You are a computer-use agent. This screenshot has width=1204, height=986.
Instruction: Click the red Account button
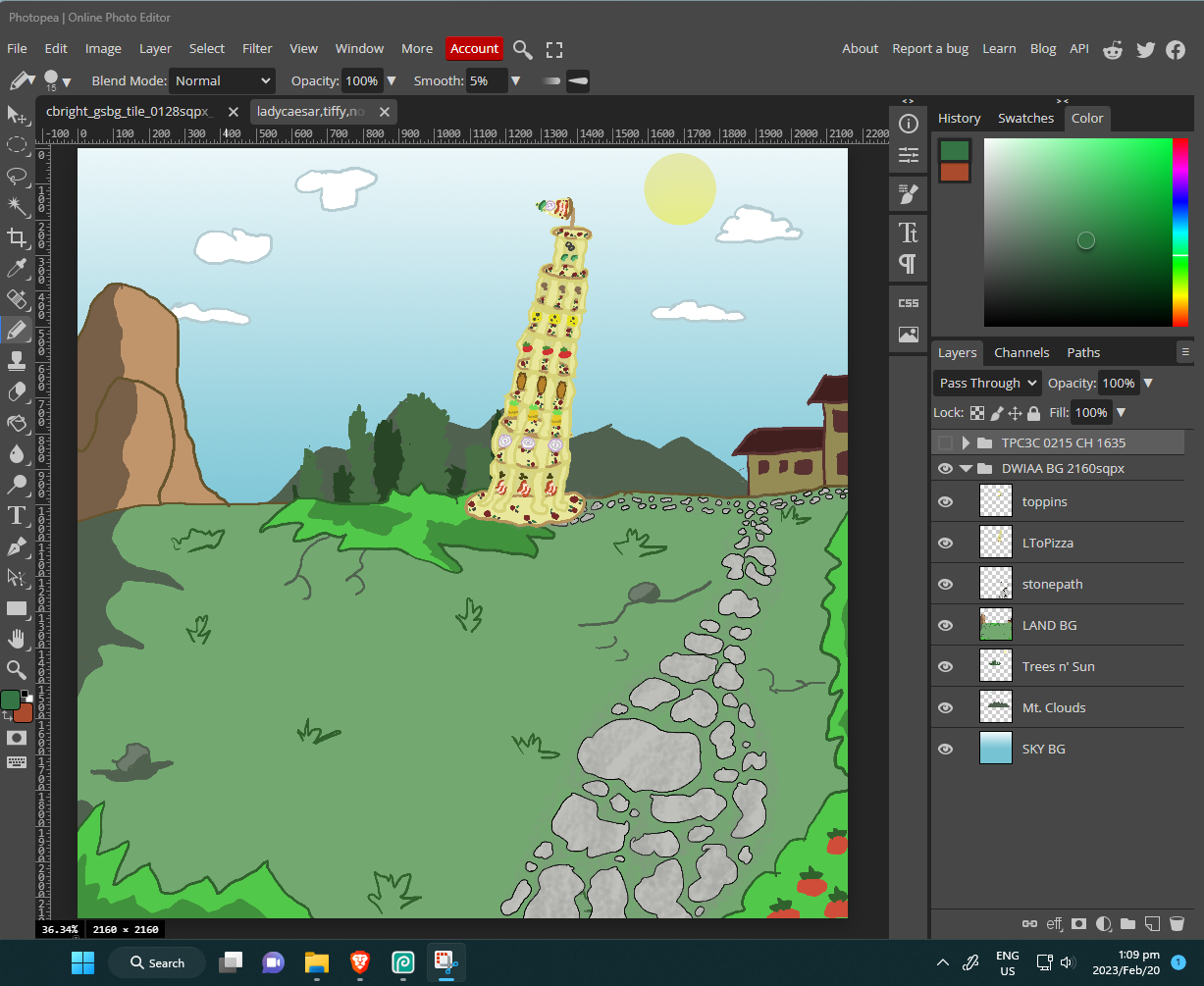pyautogui.click(x=475, y=48)
